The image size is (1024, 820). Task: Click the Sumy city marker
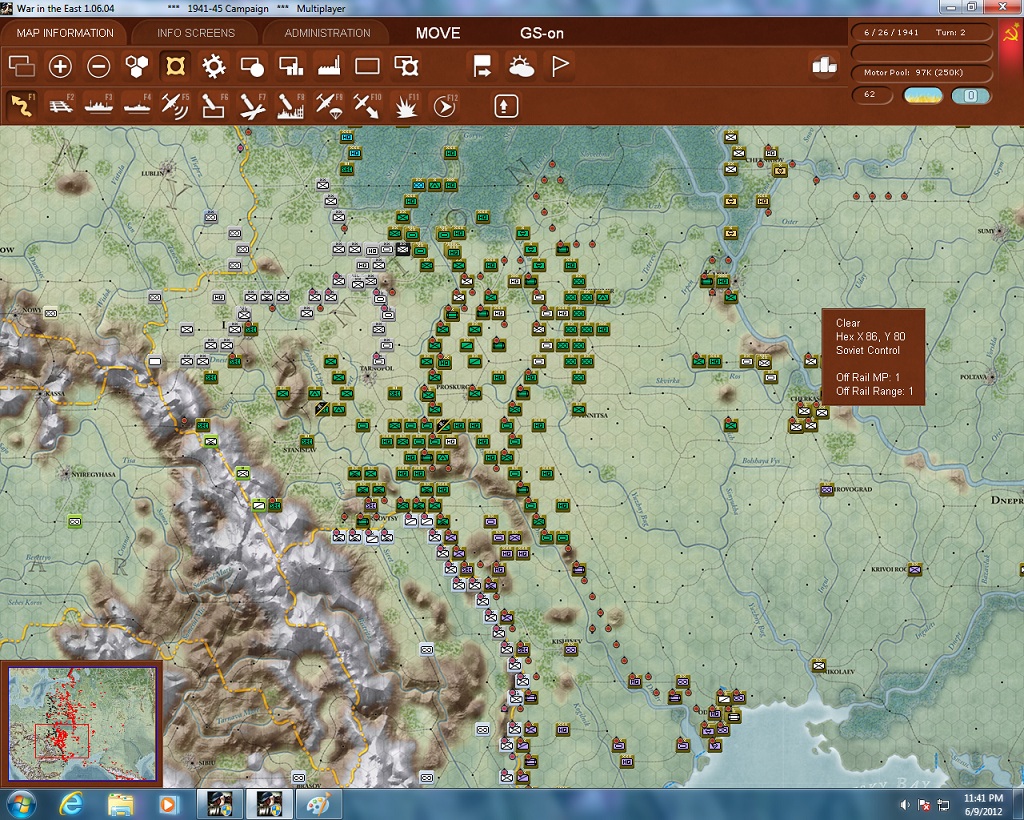(x=1000, y=231)
